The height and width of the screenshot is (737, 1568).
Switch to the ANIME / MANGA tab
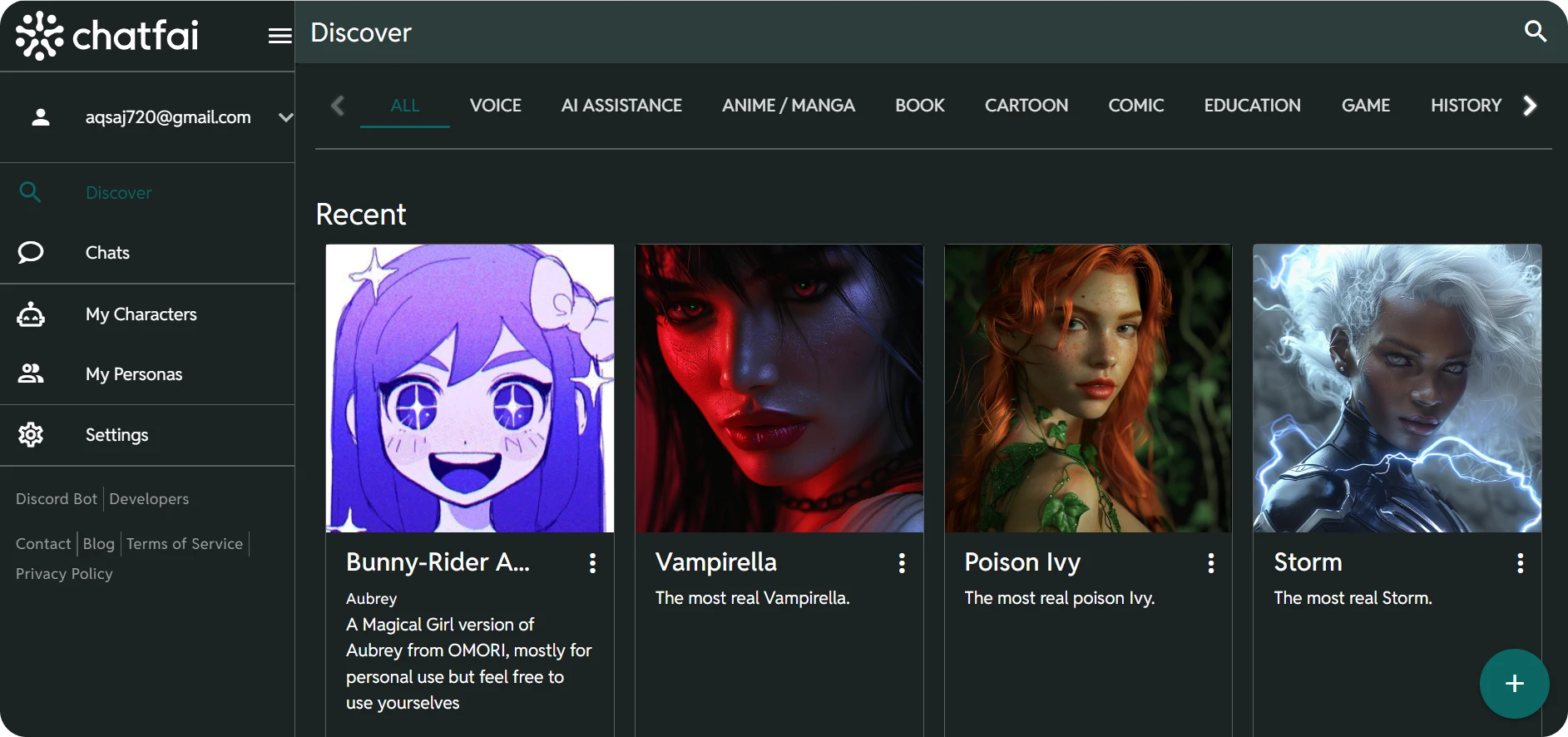[x=788, y=106]
